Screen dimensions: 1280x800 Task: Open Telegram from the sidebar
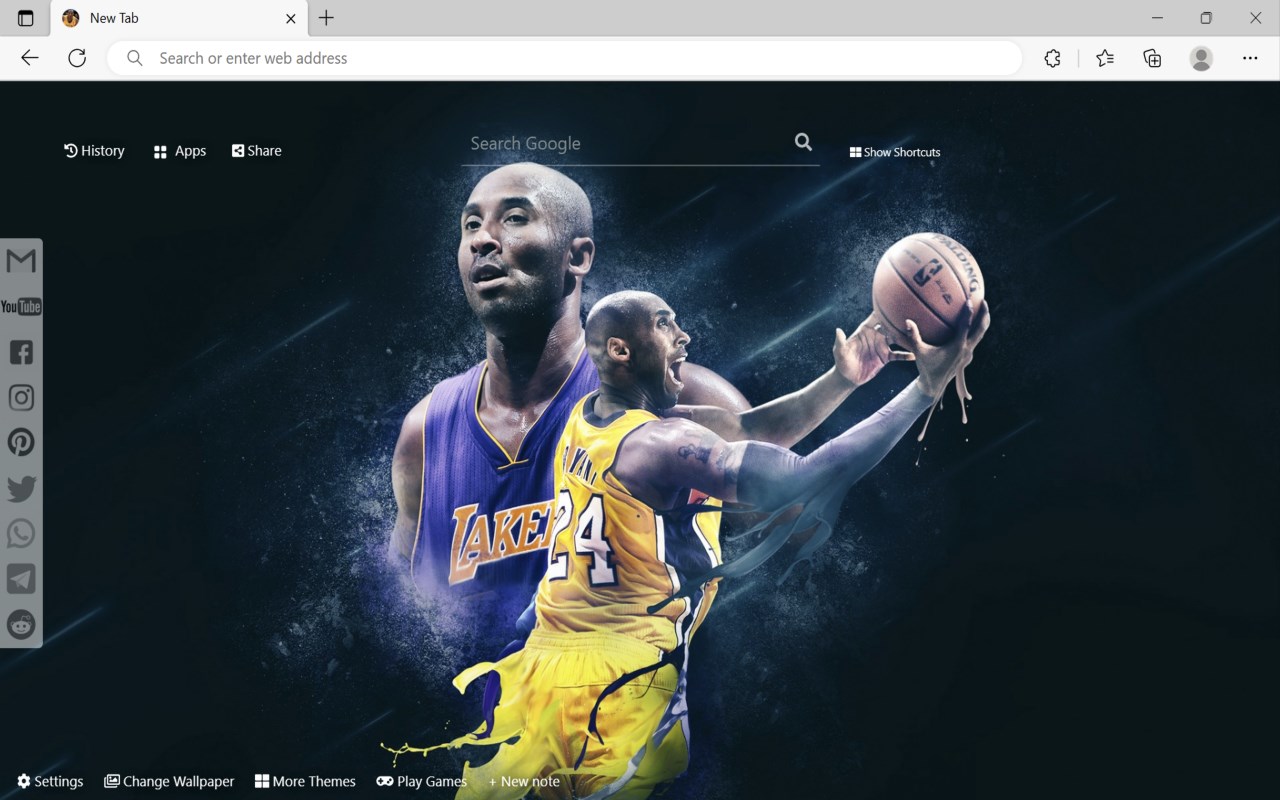pos(21,579)
